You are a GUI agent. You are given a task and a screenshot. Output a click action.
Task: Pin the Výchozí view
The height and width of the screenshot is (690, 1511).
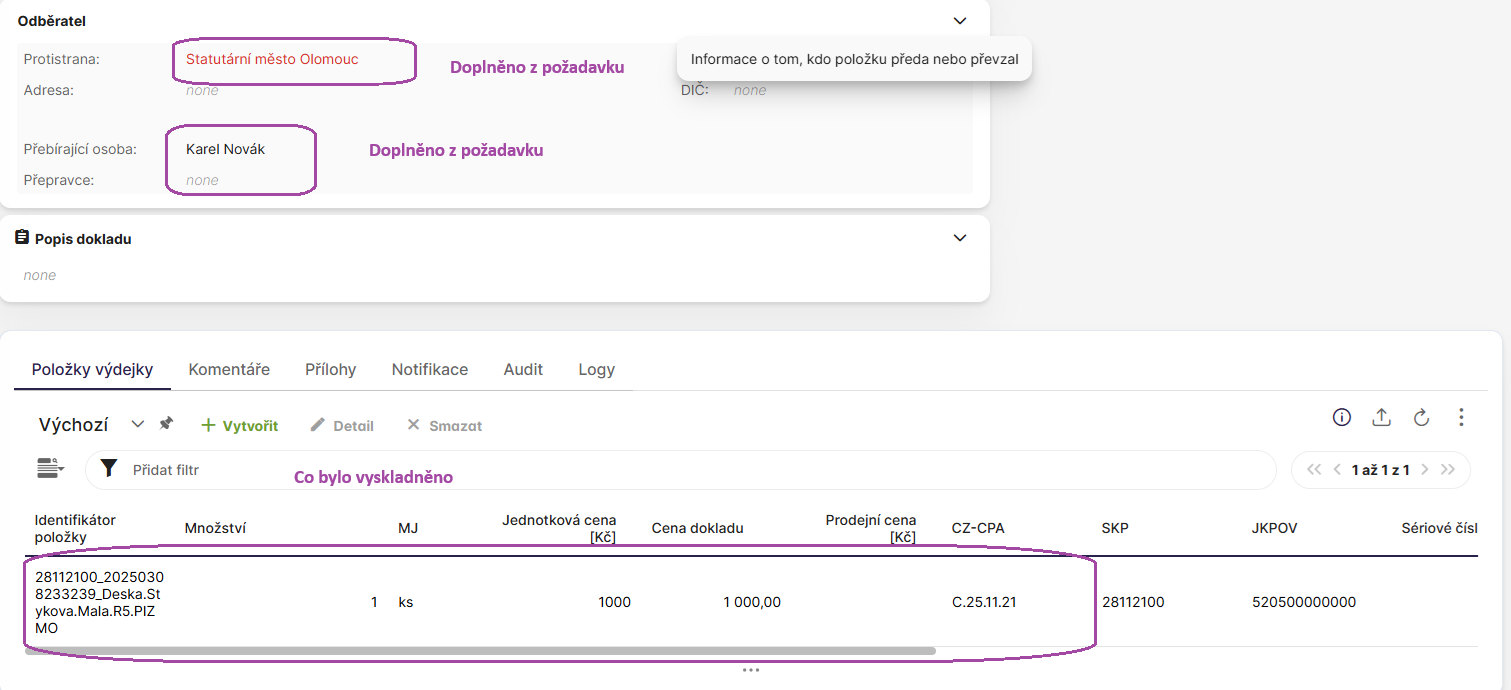(x=166, y=424)
